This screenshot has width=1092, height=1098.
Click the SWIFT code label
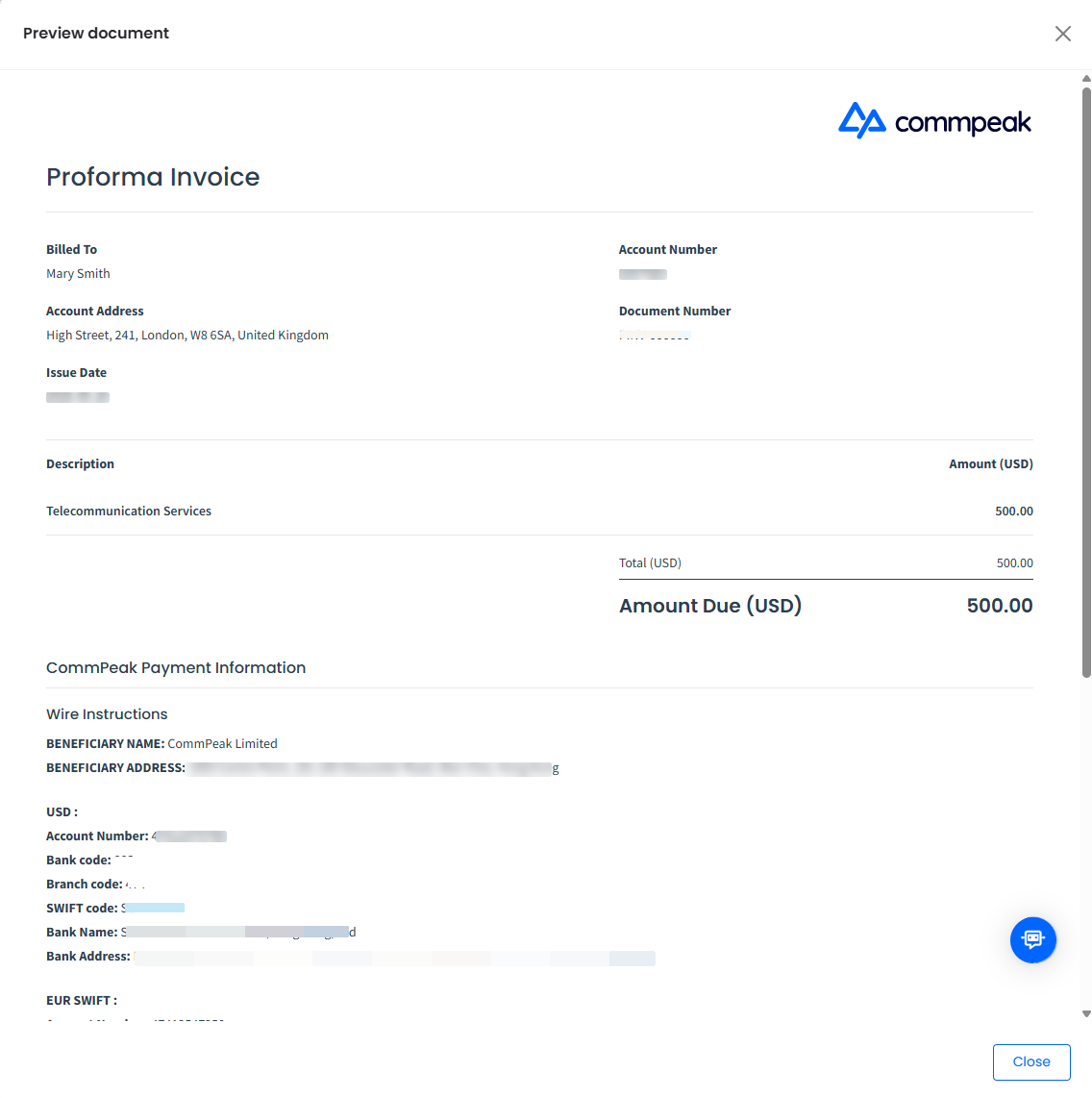click(x=81, y=909)
